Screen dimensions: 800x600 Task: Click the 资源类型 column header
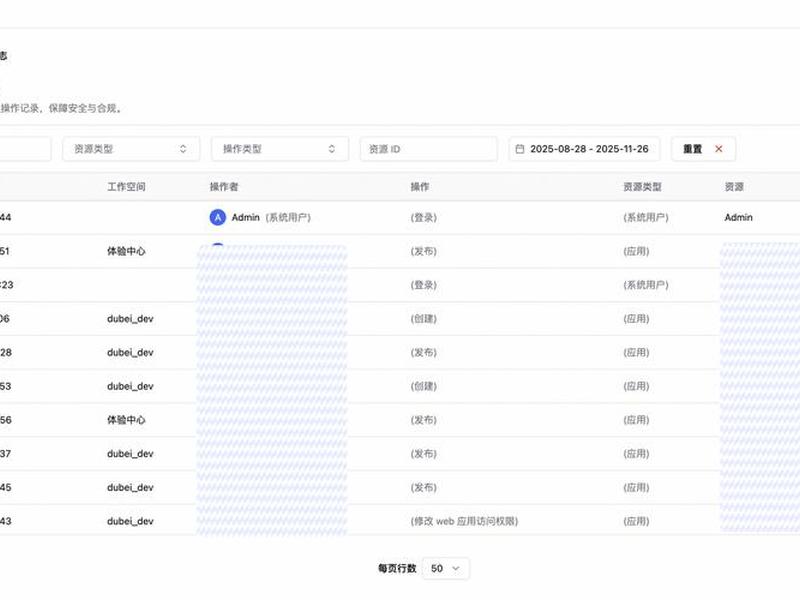point(642,187)
